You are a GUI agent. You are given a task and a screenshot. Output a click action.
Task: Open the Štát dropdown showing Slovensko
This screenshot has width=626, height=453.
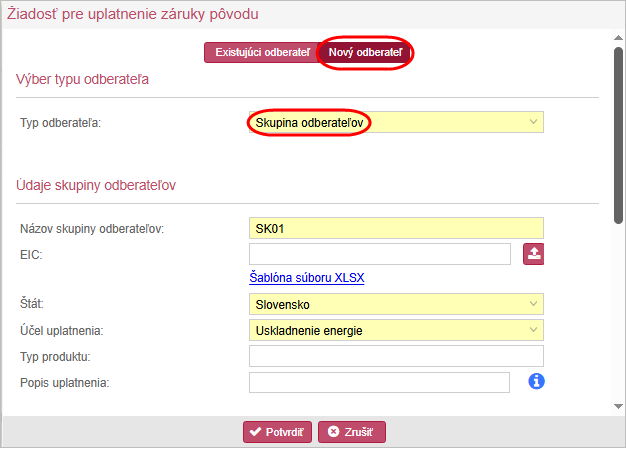(x=396, y=304)
